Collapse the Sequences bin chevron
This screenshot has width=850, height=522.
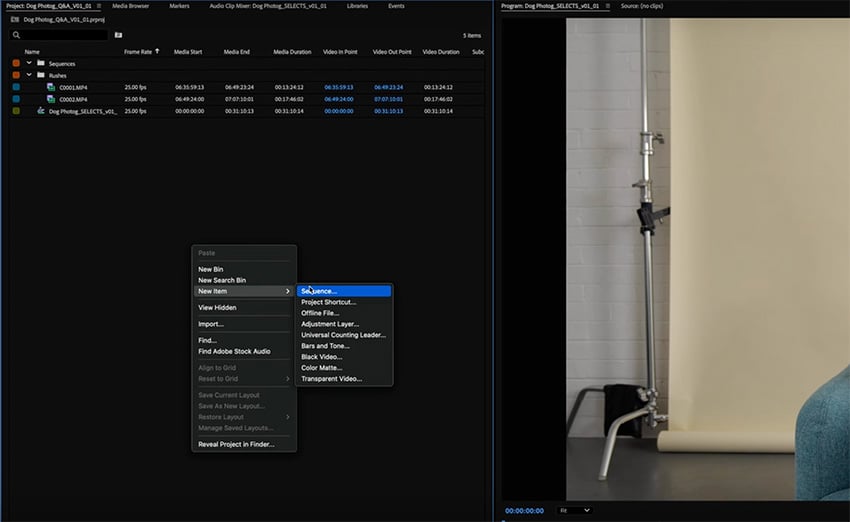pyautogui.click(x=29, y=63)
